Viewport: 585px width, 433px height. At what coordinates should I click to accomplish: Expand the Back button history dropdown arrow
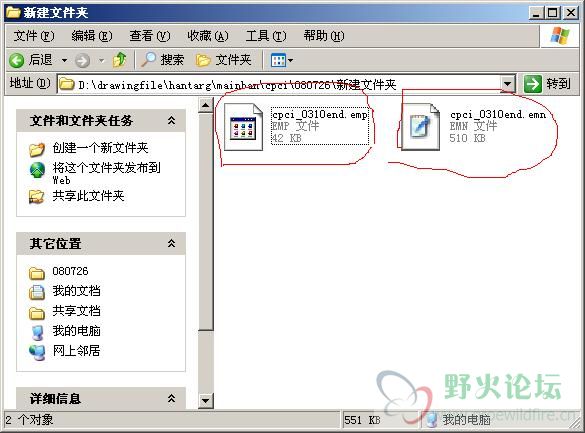65,60
